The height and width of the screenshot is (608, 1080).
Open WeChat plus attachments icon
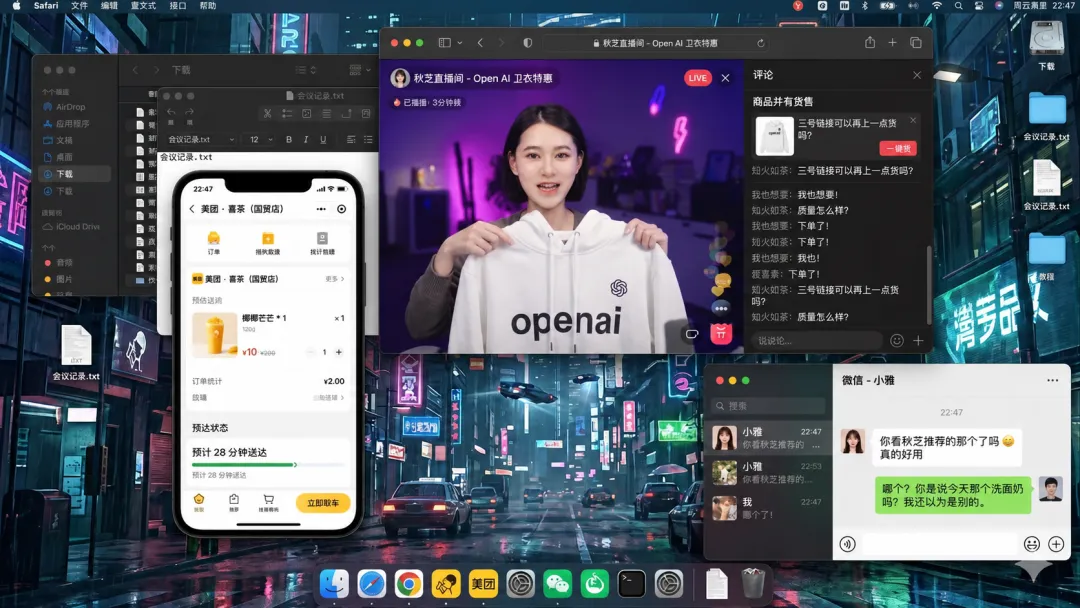(x=1056, y=544)
